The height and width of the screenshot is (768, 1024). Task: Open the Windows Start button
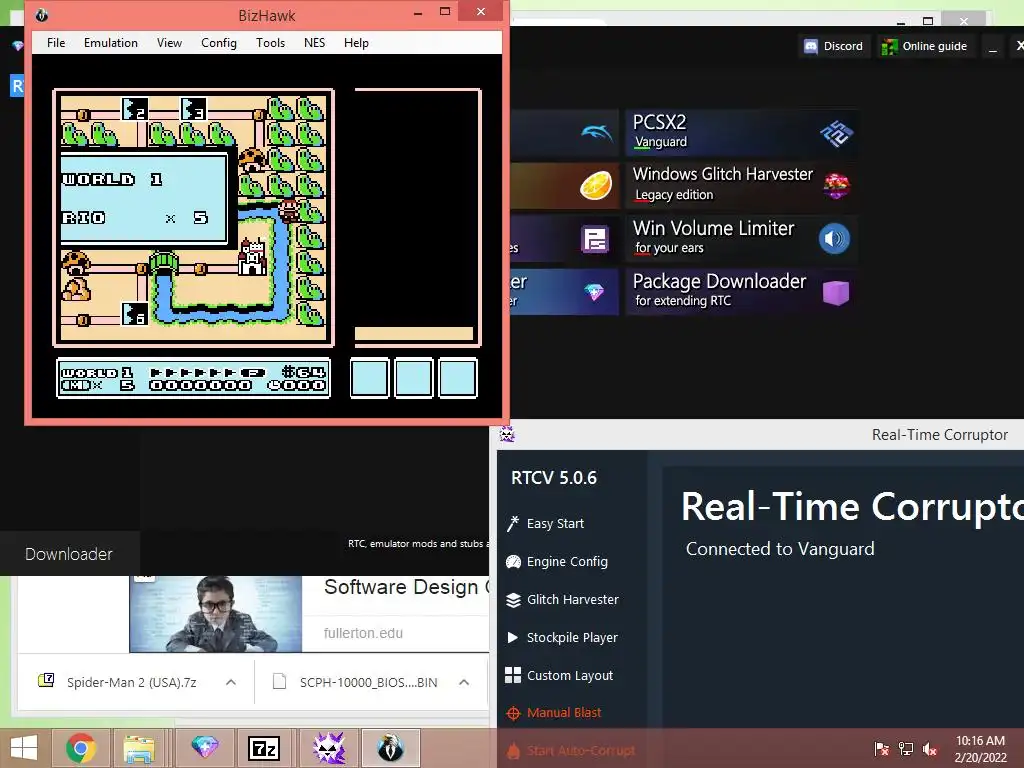click(x=24, y=748)
